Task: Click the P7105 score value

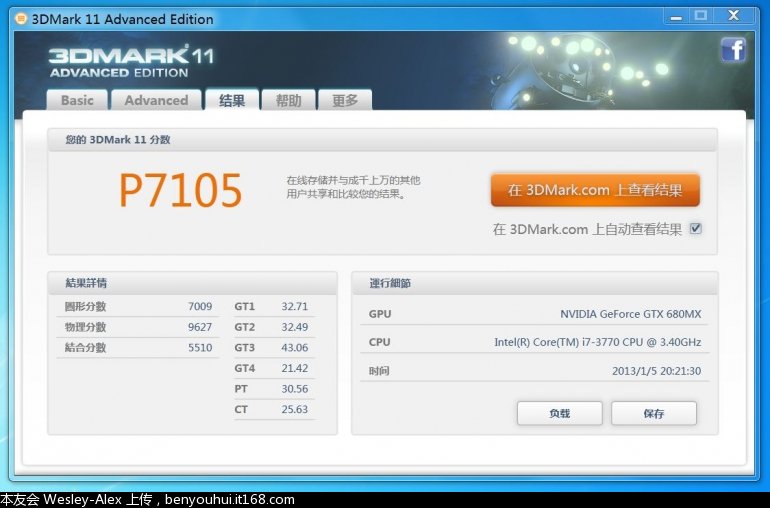Action: click(181, 190)
